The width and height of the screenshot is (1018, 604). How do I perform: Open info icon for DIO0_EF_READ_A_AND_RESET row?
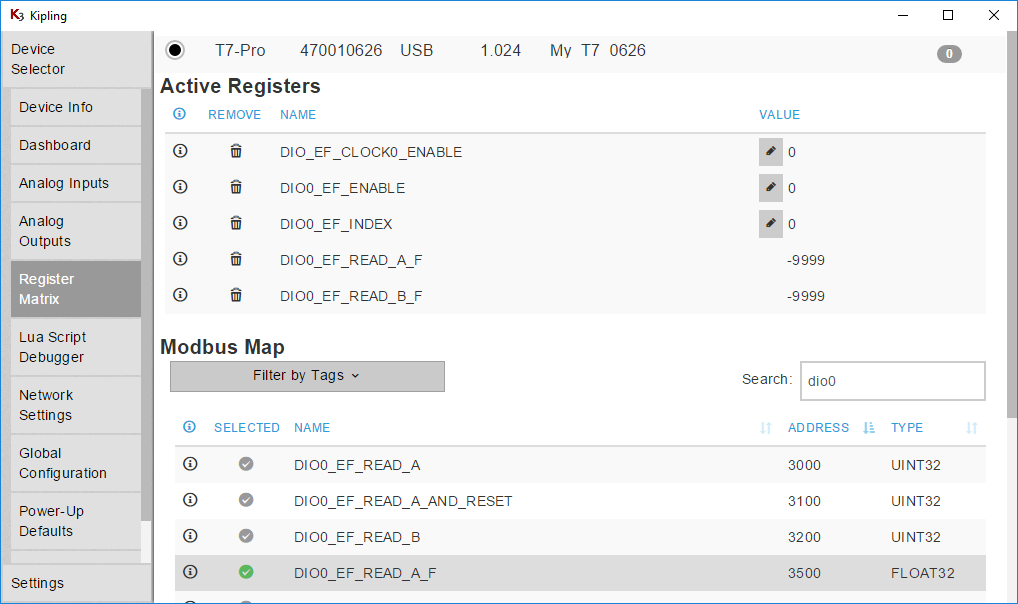190,500
